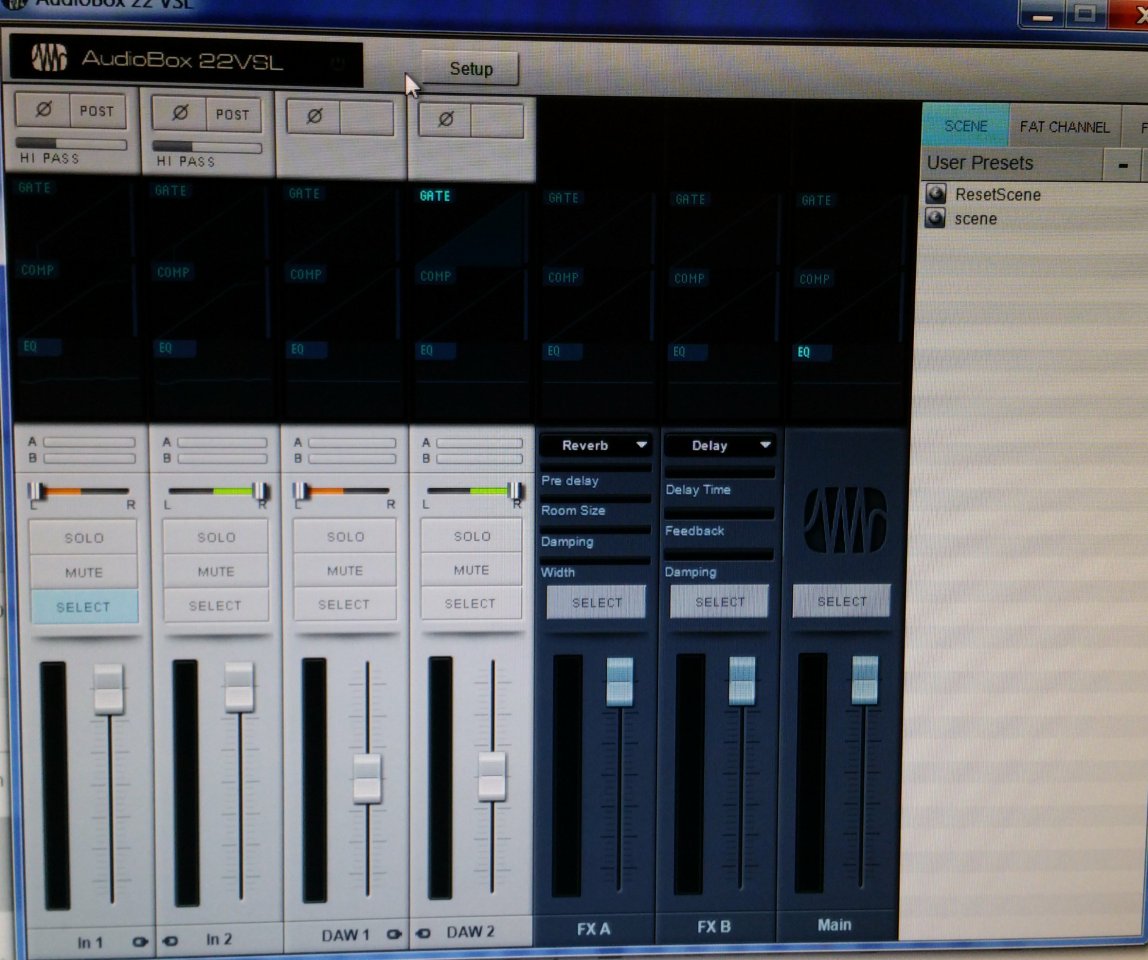Click the In 1 HI PASS filter slider
The image size is (1148, 960).
pyautogui.click(x=72, y=143)
